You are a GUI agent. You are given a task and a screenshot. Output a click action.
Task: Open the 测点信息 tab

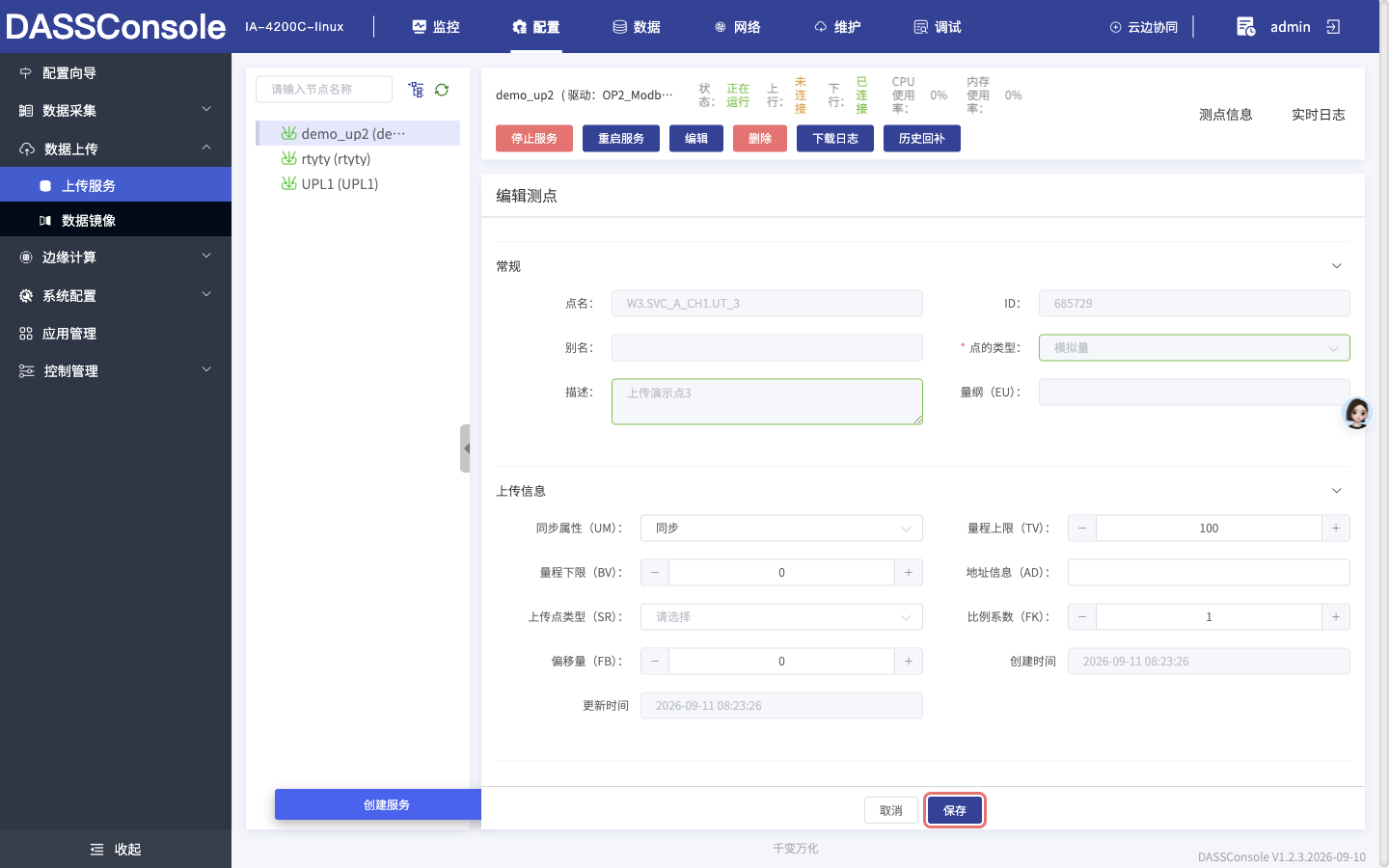click(1226, 115)
